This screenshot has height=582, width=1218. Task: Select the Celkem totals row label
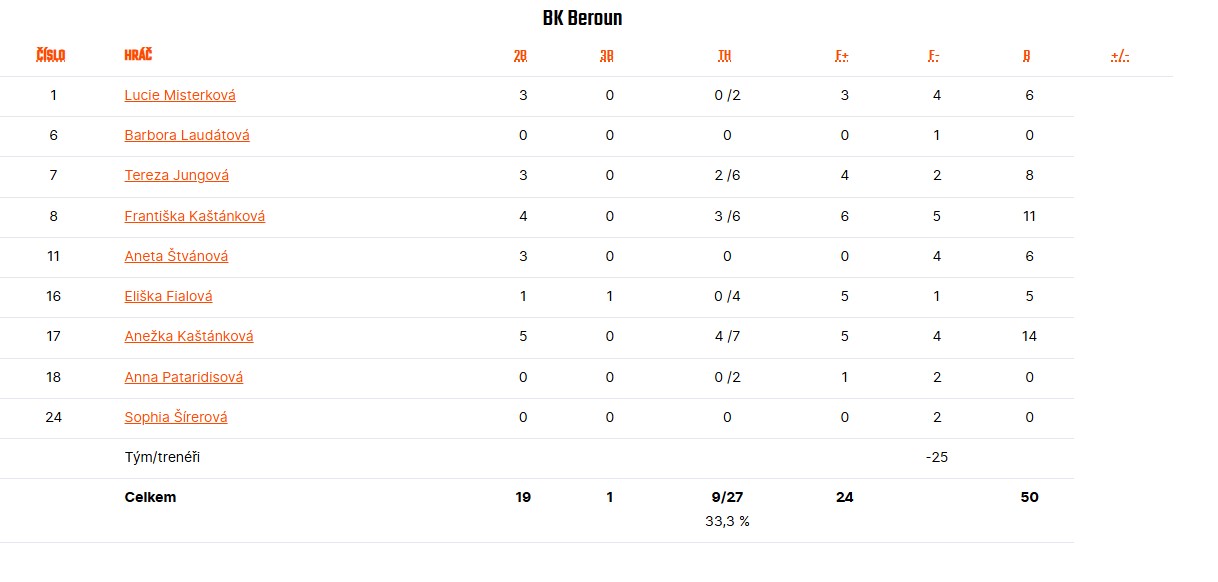[150, 497]
